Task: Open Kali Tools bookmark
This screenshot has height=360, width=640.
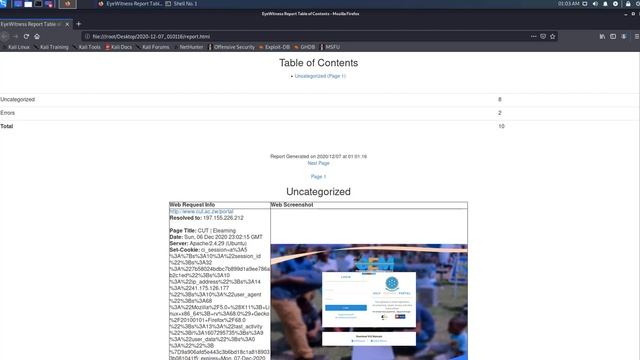Action: pos(87,47)
